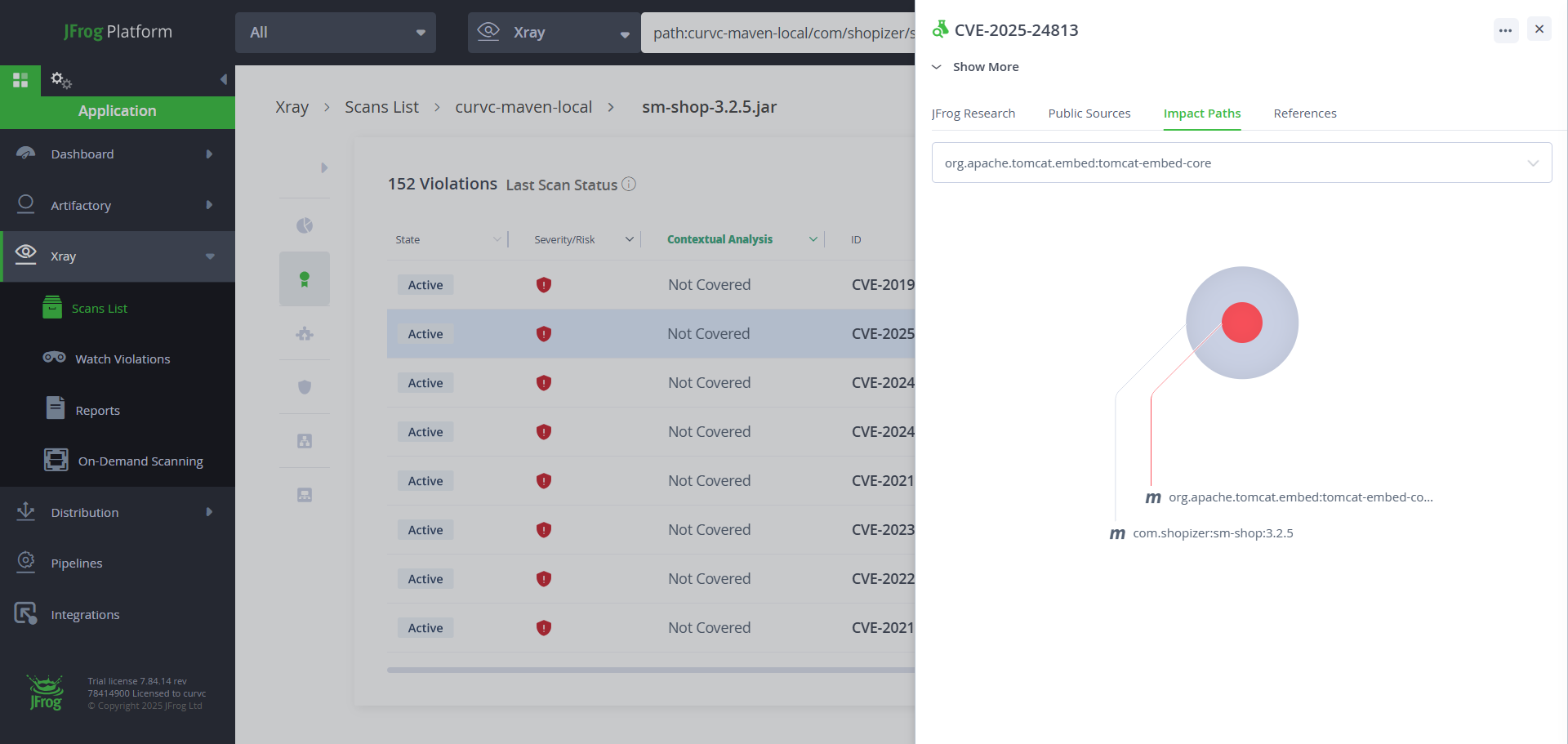Open the Administration gears icon

pyautogui.click(x=61, y=80)
